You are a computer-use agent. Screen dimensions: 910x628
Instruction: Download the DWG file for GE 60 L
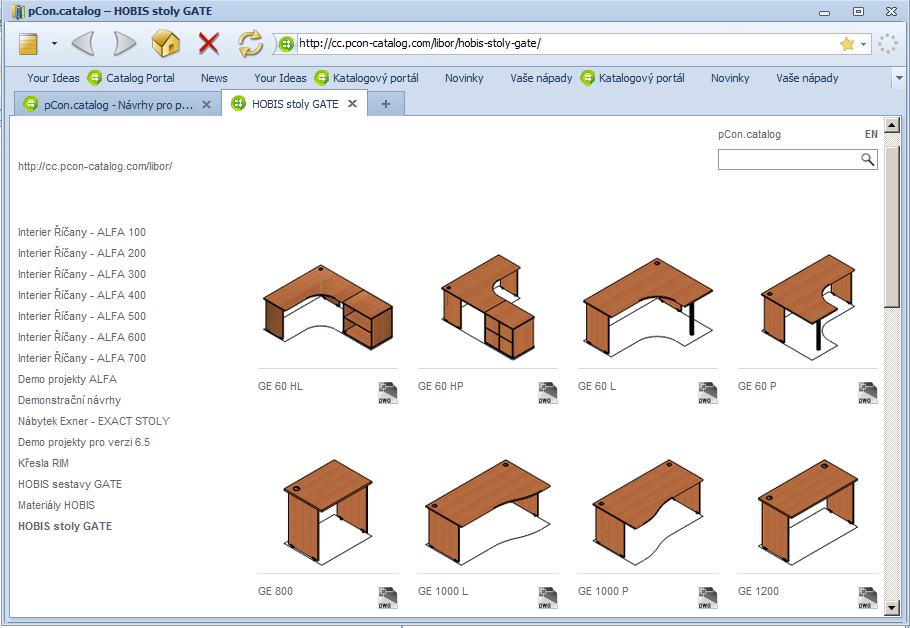click(708, 393)
